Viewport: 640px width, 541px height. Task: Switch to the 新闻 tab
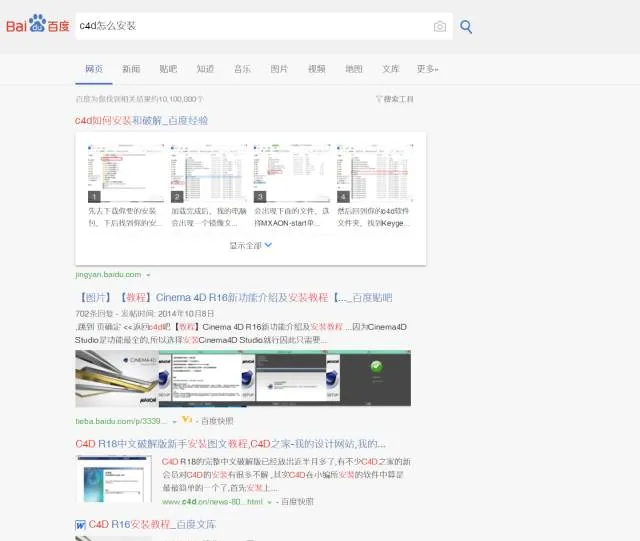coord(131,69)
